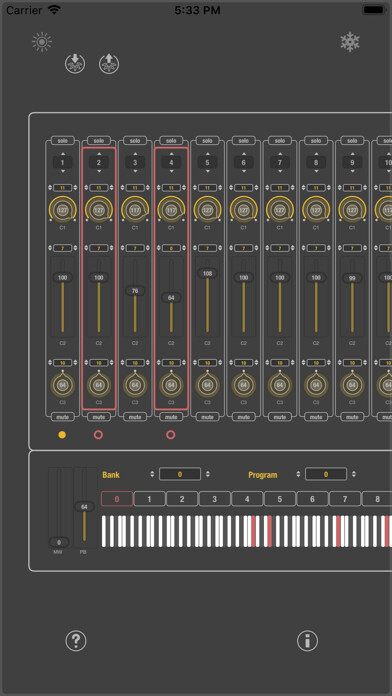Click stepper right of Bank value field
This screenshot has width=392, height=696.
207,474
